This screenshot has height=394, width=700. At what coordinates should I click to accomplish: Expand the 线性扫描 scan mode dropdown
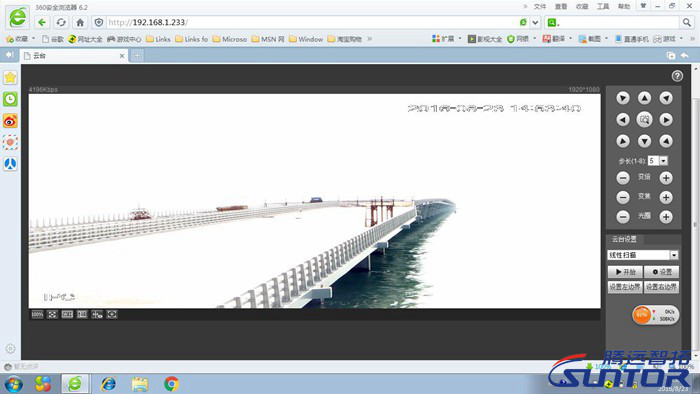click(674, 255)
